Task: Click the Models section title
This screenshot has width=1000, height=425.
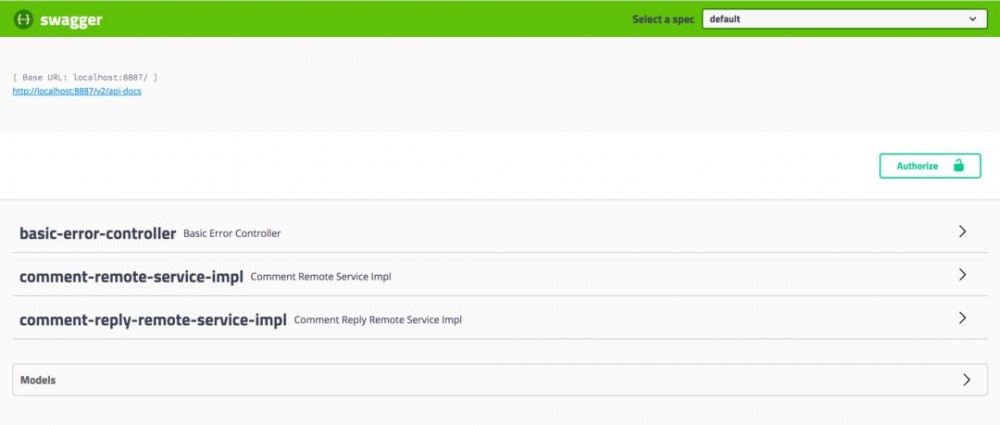Action: click(x=38, y=380)
